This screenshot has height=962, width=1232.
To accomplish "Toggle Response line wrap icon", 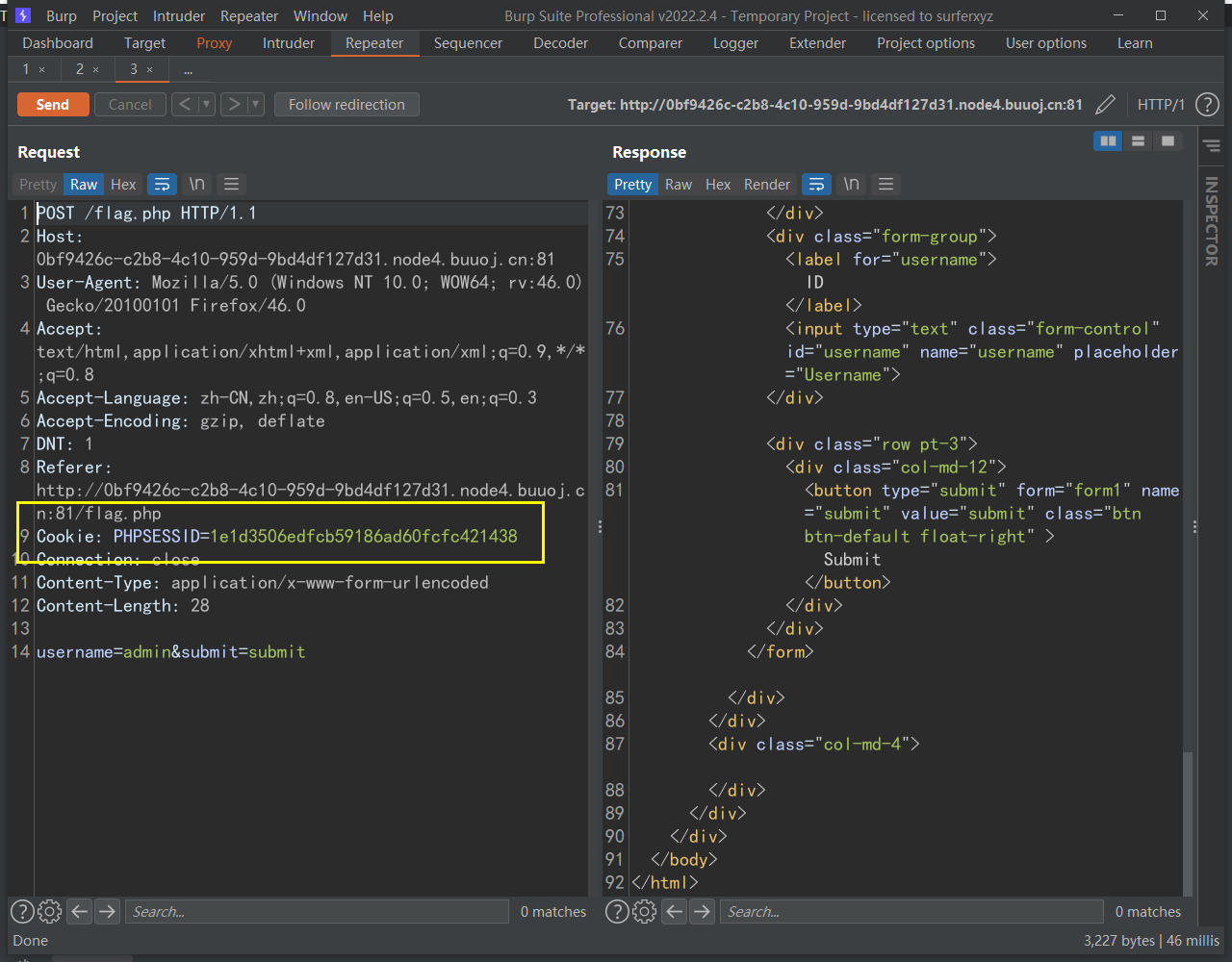I will 816,184.
